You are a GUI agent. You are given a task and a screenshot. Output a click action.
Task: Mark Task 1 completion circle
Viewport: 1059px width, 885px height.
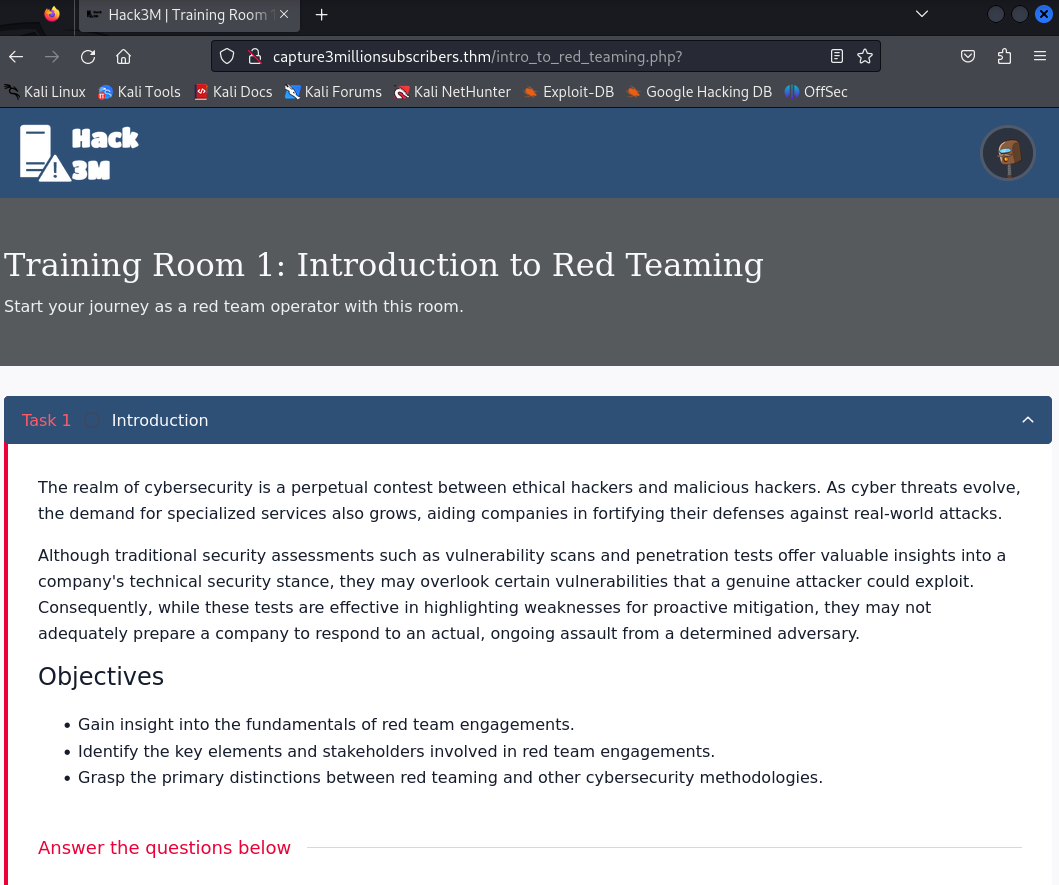click(92, 421)
